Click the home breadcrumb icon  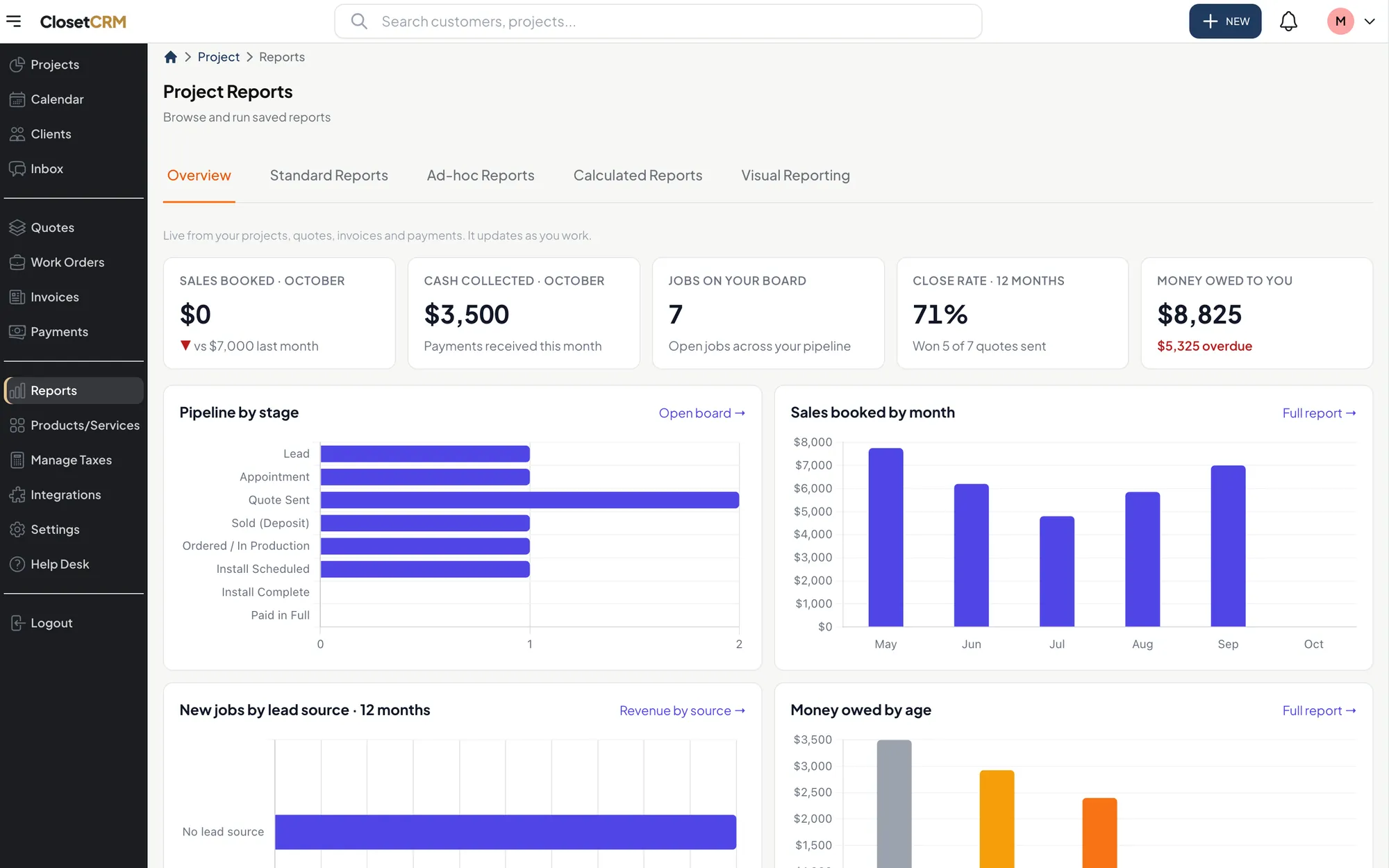point(170,57)
